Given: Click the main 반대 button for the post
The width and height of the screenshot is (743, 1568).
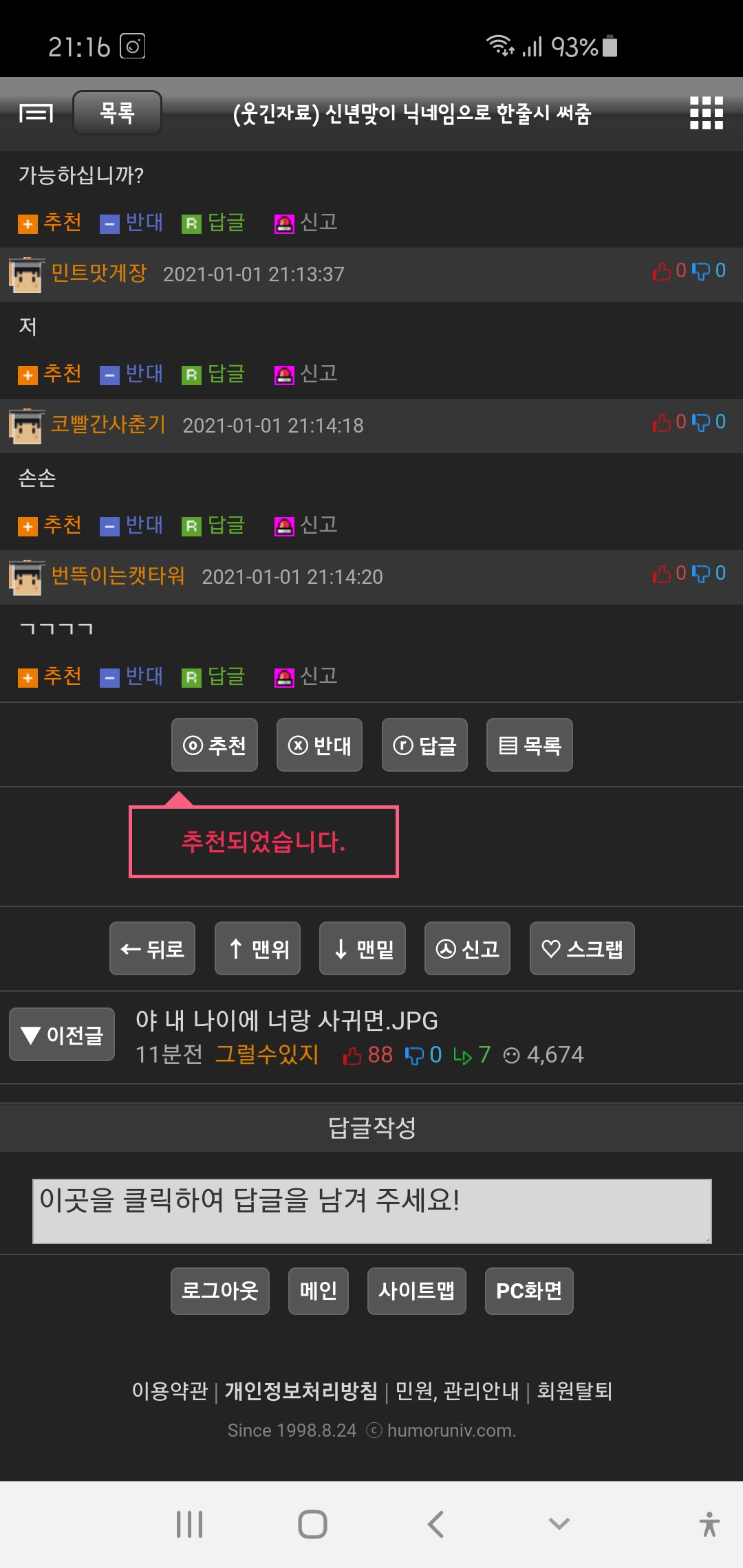Looking at the screenshot, I should (x=319, y=745).
